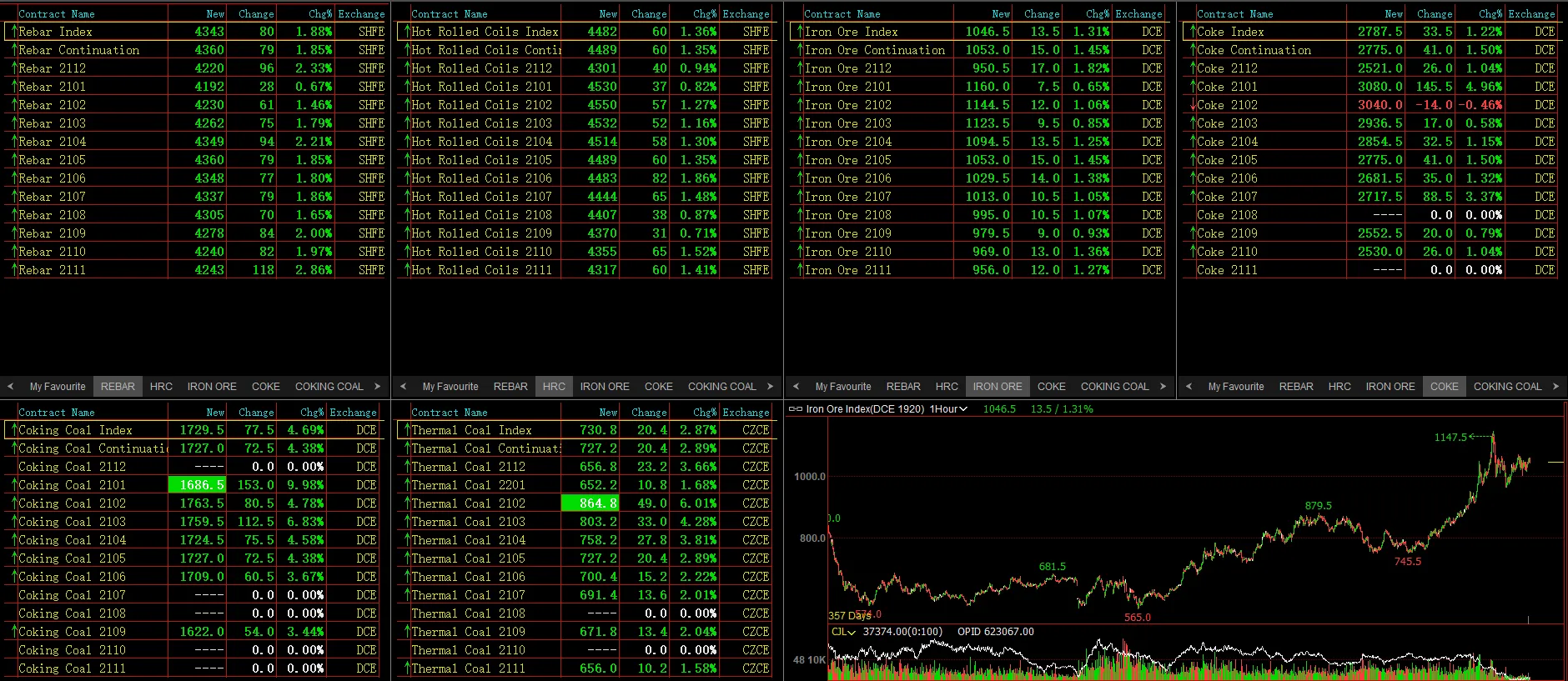This screenshot has height=681, width=1568.
Task: Select the Iron Ore 2101 contract row
Action: point(977,87)
